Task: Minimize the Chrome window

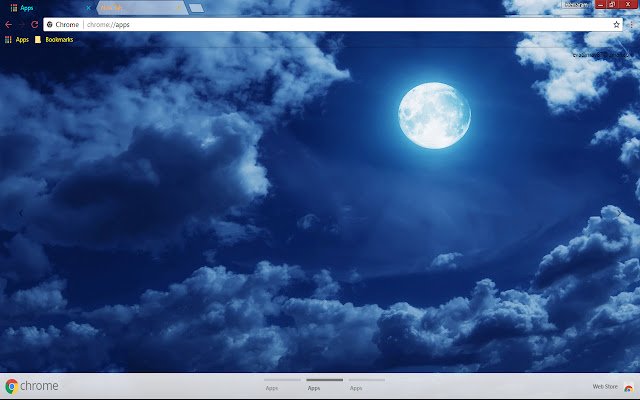Action: (x=600, y=4)
